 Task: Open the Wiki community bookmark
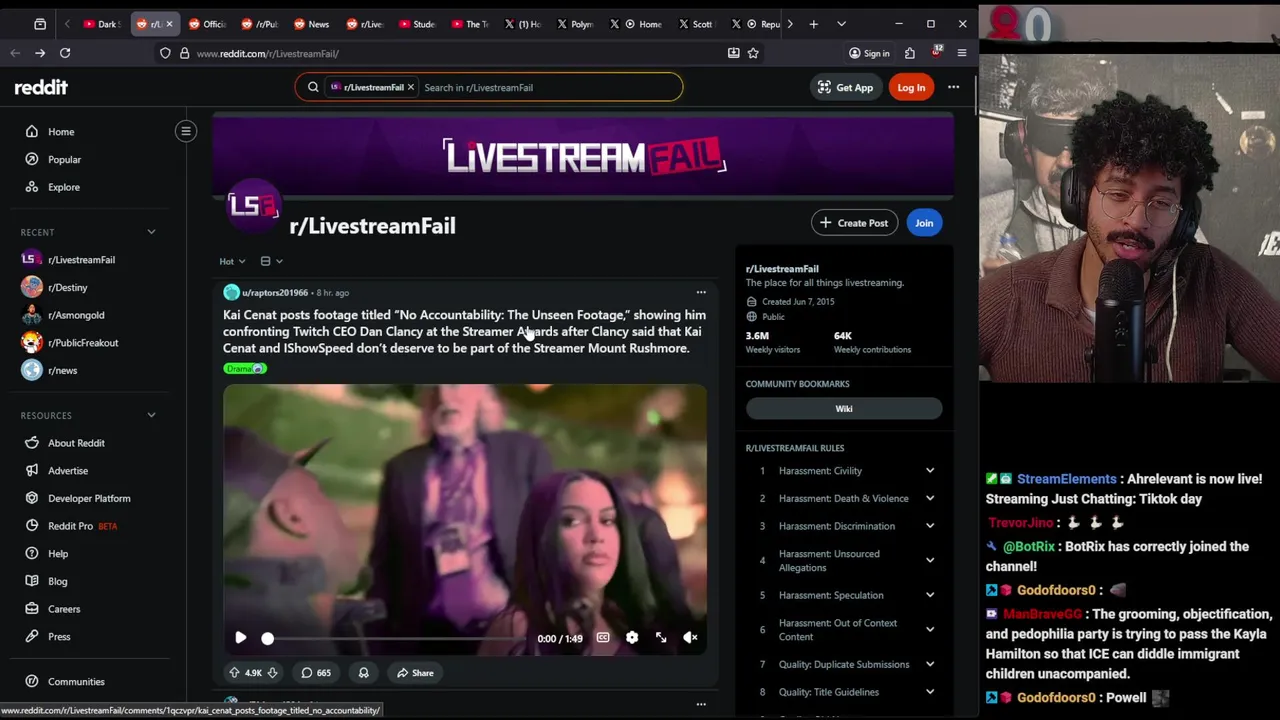coord(844,409)
